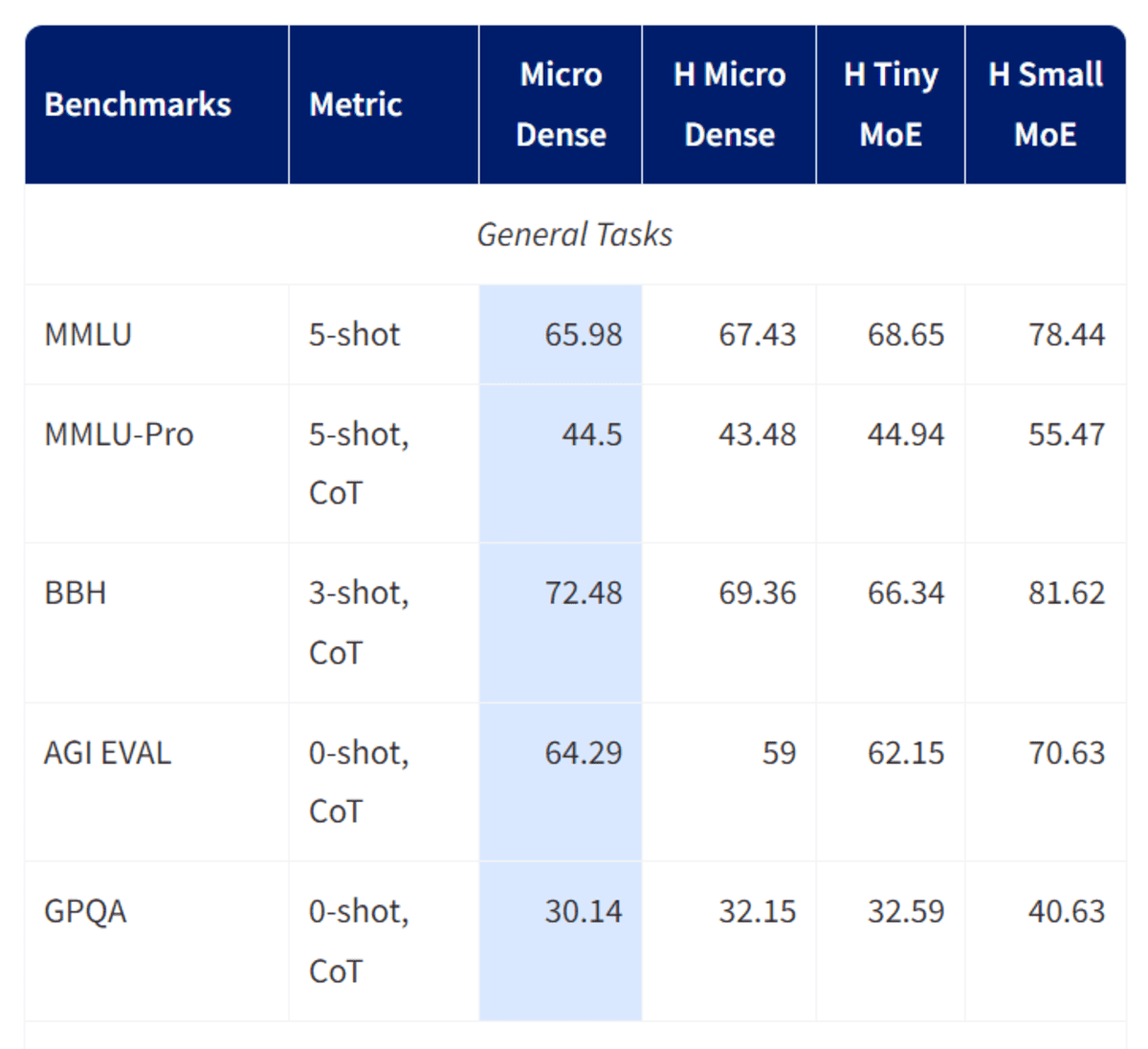Image resolution: width=1148 pixels, height=1049 pixels.
Task: Select the GPQA benchmark label
Action: click(x=85, y=911)
